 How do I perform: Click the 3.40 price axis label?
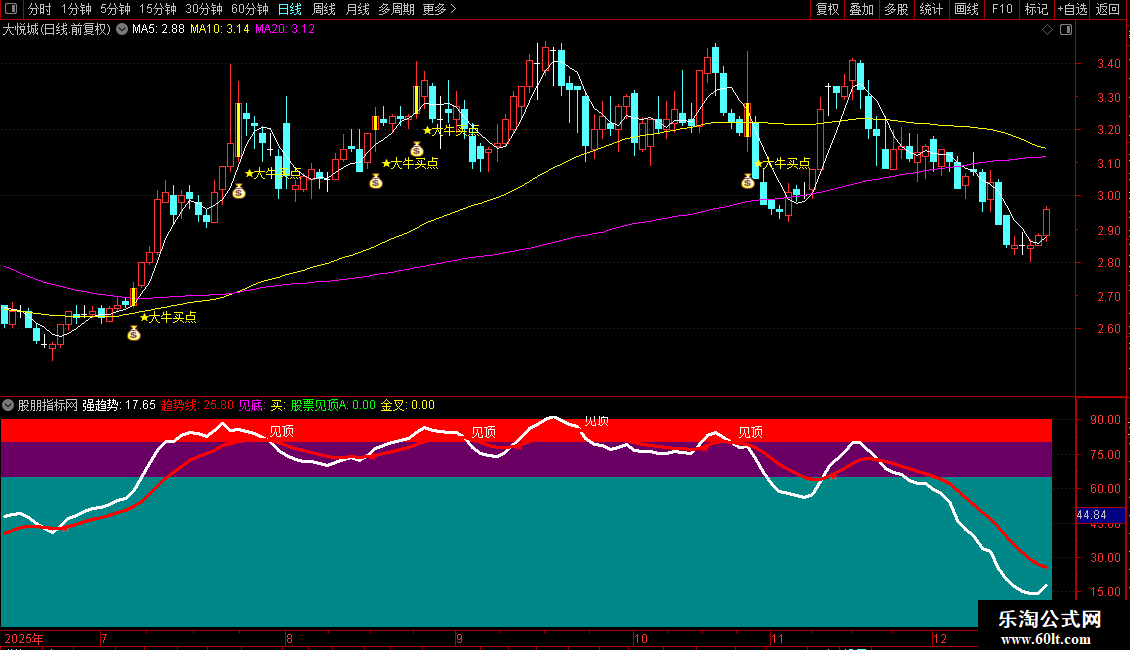point(1108,64)
